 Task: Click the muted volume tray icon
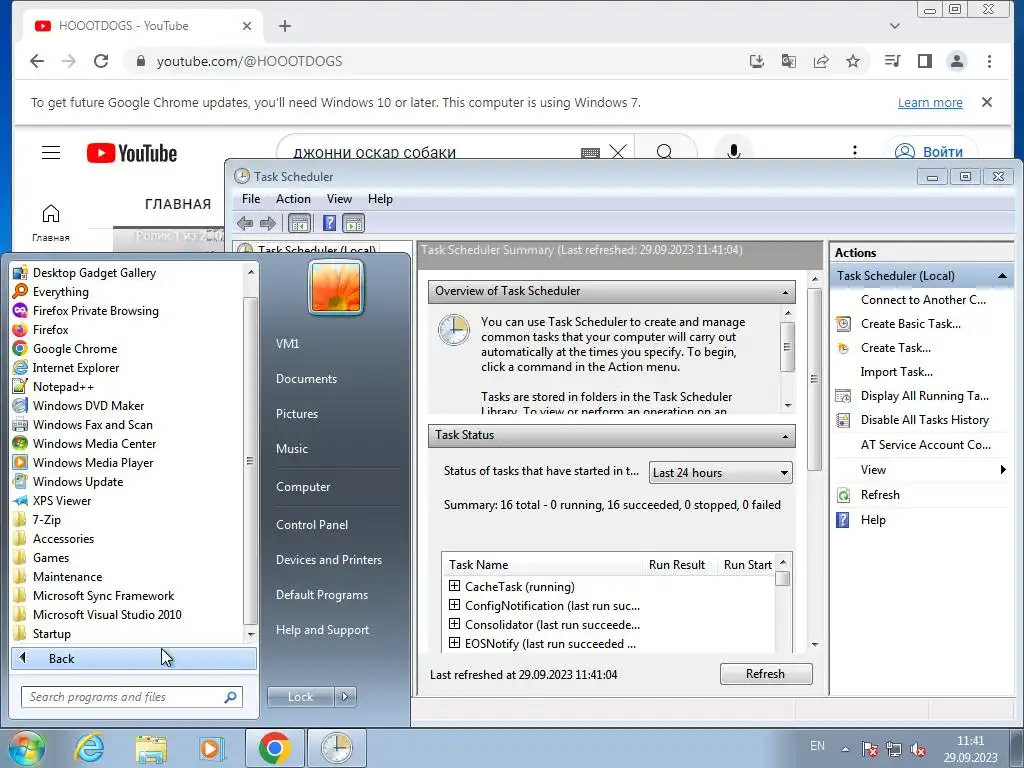[x=918, y=748]
